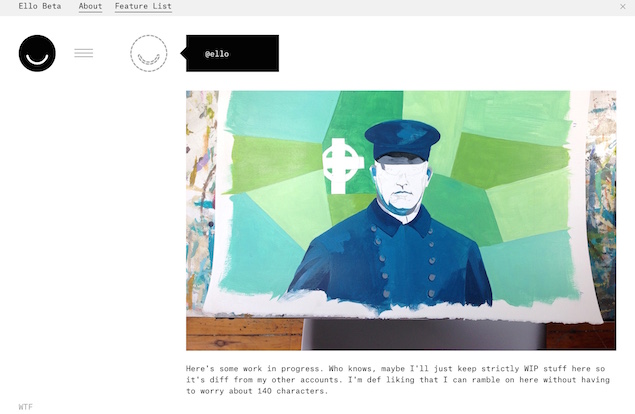Click the officer's blue cap in painting
Viewport: 635px width, 414px height.
point(402,140)
